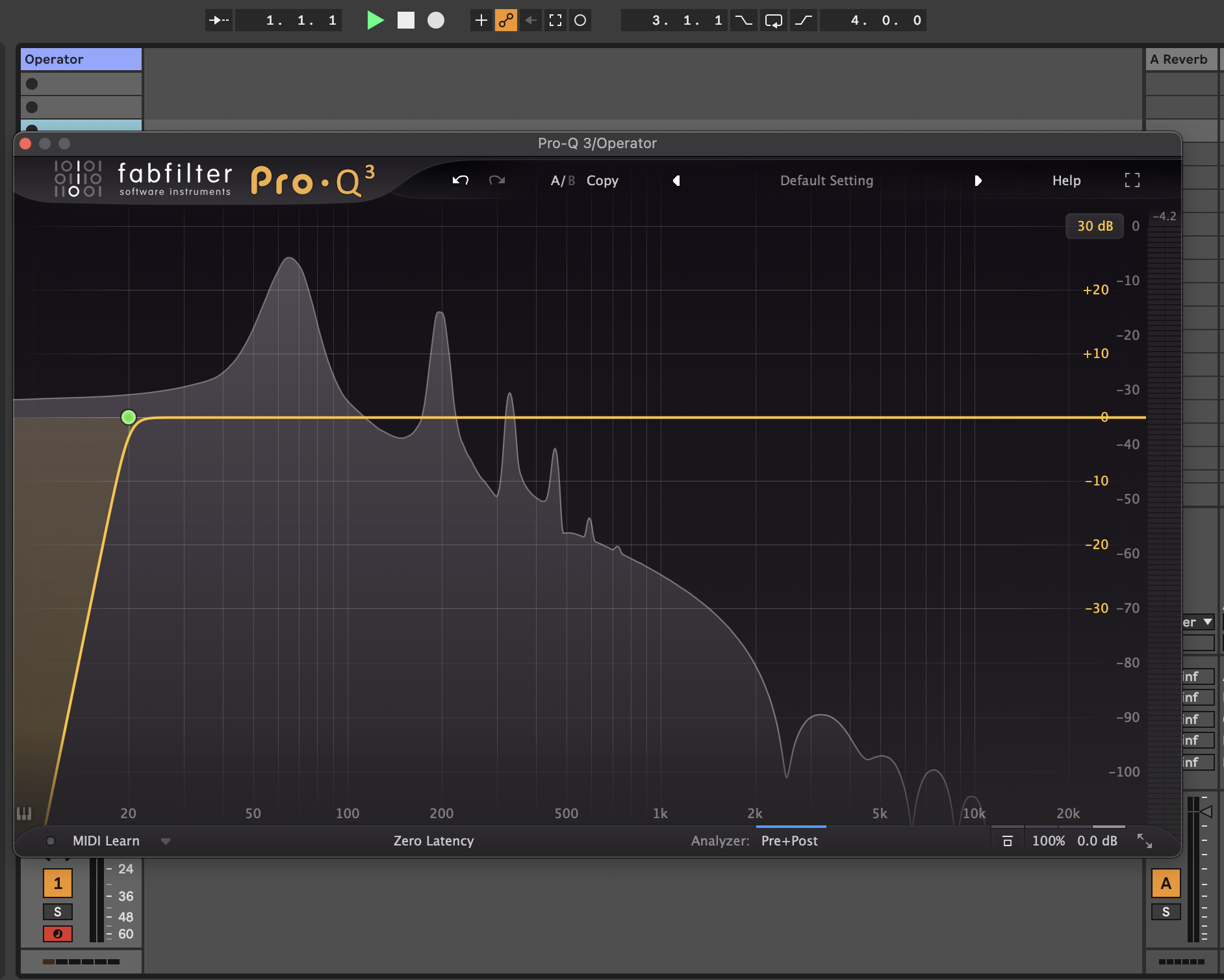Viewport: 1224px width, 980px height.
Task: Open the Help menu in Pro-Q 3
Action: click(x=1066, y=181)
